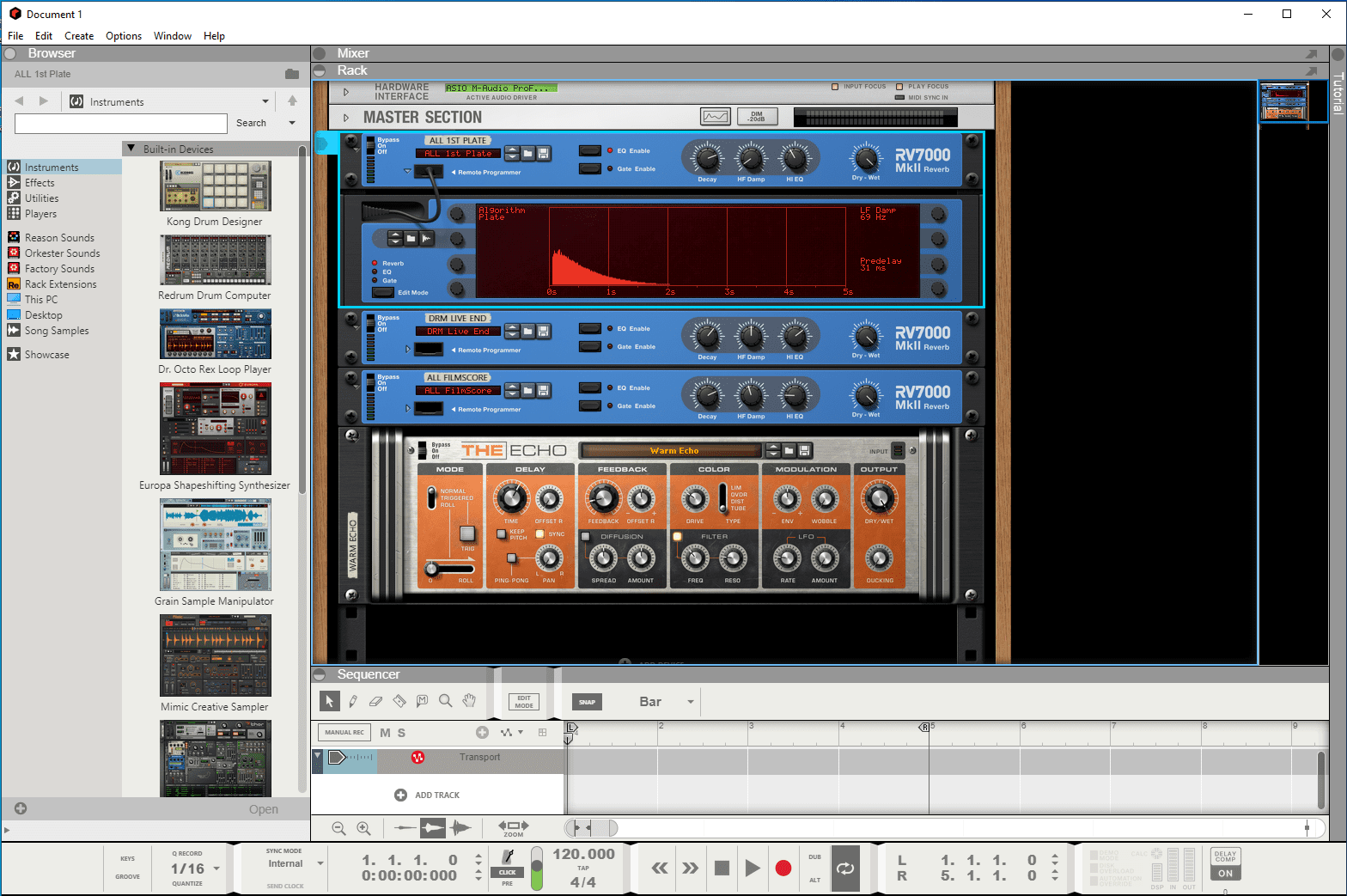1347x896 pixels.
Task: Select the Eraser tool in sequencer
Action: coord(375,701)
